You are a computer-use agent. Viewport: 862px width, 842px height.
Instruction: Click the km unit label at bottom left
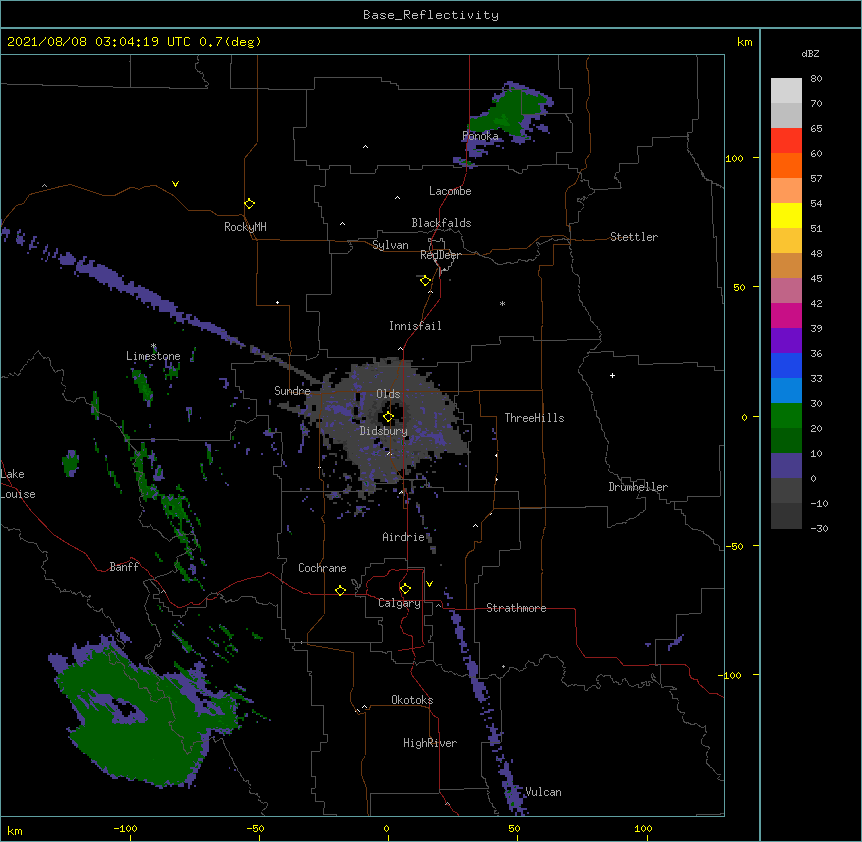point(15,830)
